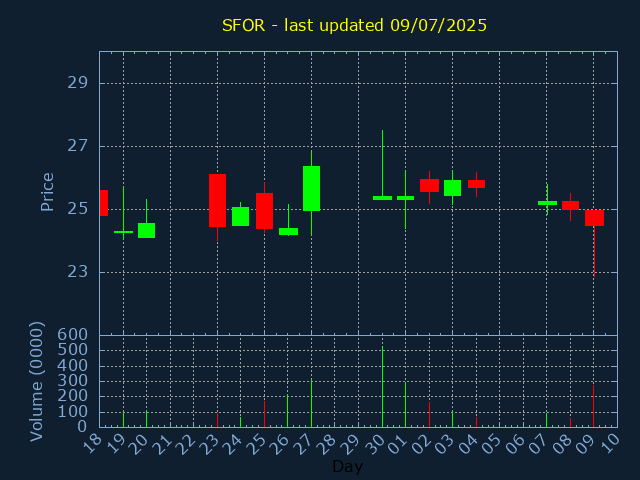Click the volume axis label 300

click(73, 381)
